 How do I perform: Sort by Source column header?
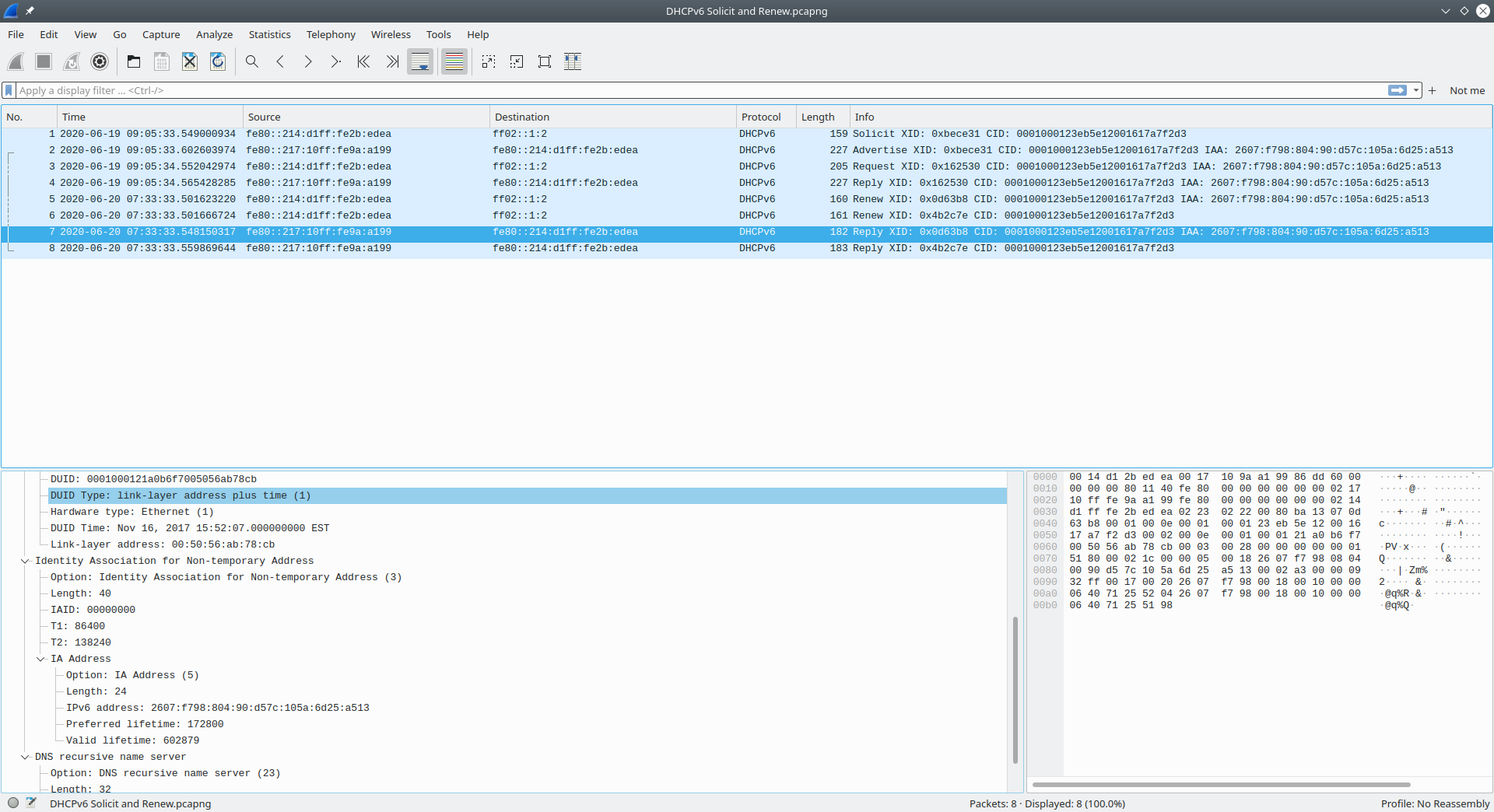click(x=366, y=117)
